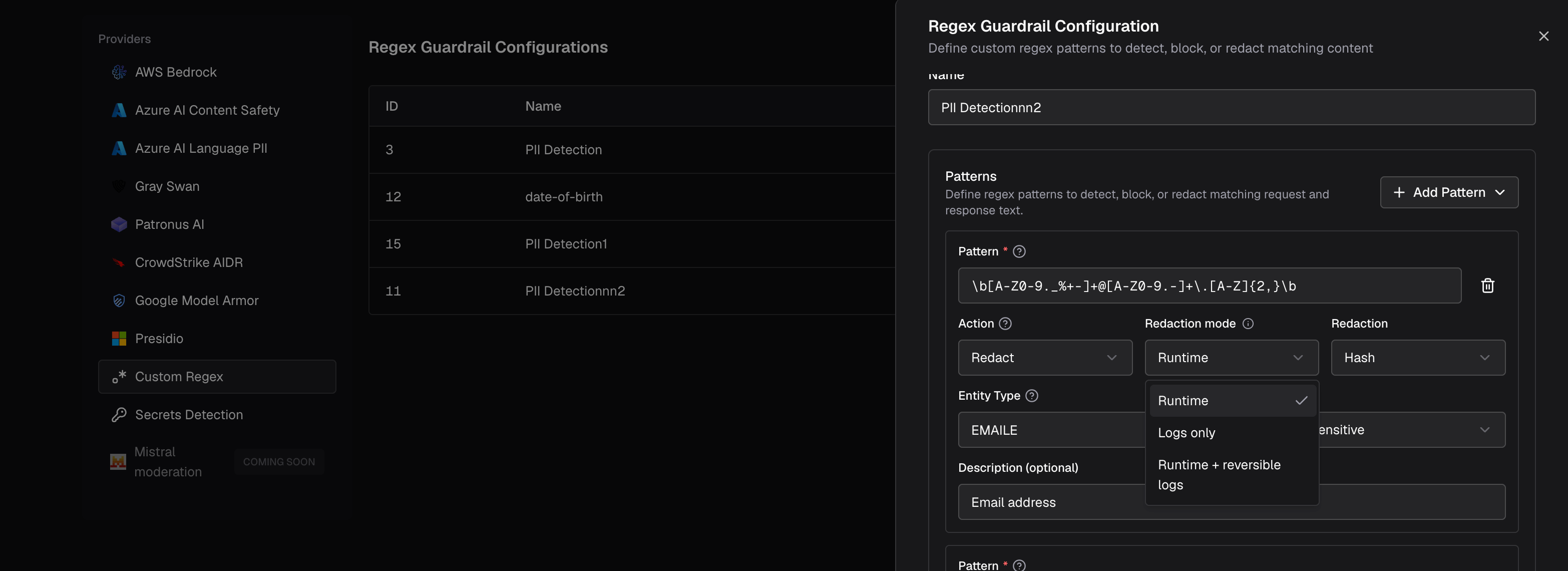The width and height of the screenshot is (1568, 571).
Task: Click the Name column header
Action: click(543, 106)
